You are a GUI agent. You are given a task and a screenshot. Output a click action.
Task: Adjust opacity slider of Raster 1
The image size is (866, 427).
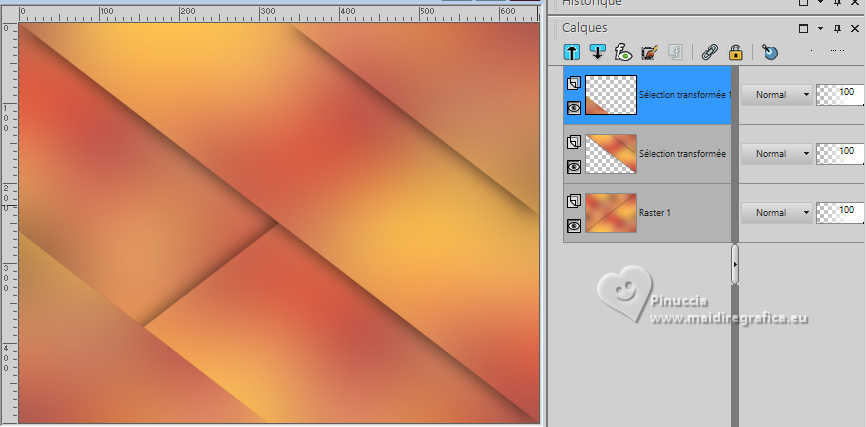tap(840, 213)
